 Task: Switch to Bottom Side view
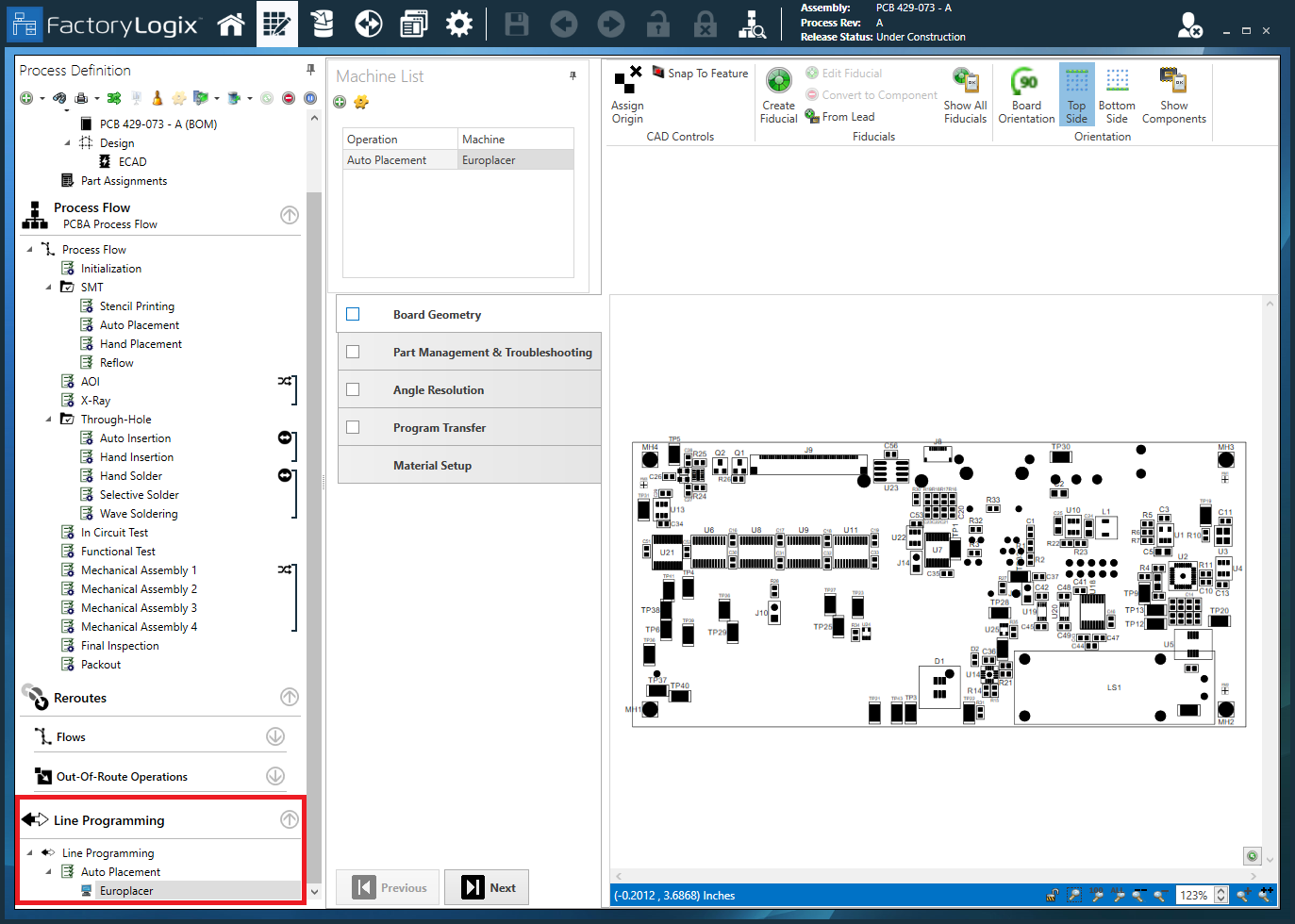pos(1117,93)
